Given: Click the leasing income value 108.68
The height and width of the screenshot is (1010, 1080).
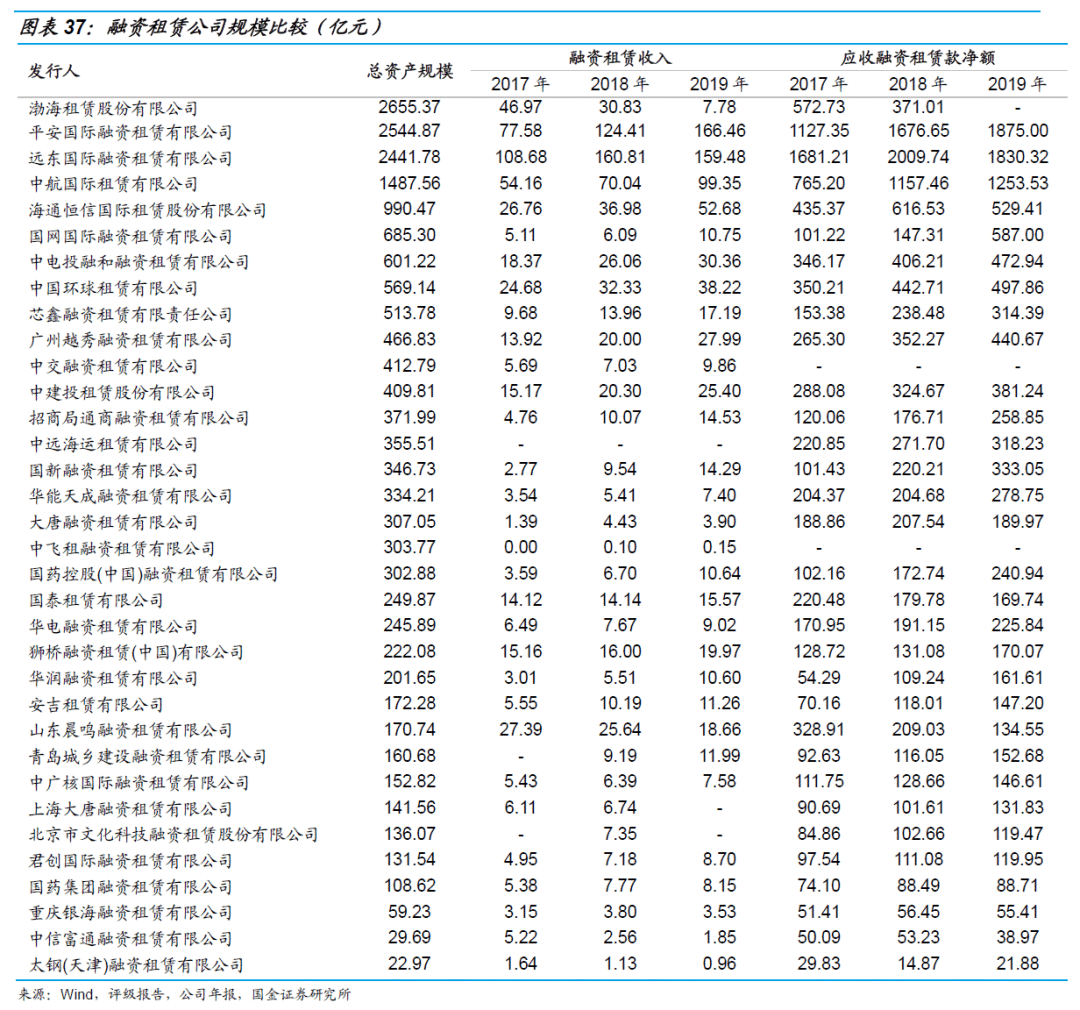Looking at the screenshot, I should point(521,156).
